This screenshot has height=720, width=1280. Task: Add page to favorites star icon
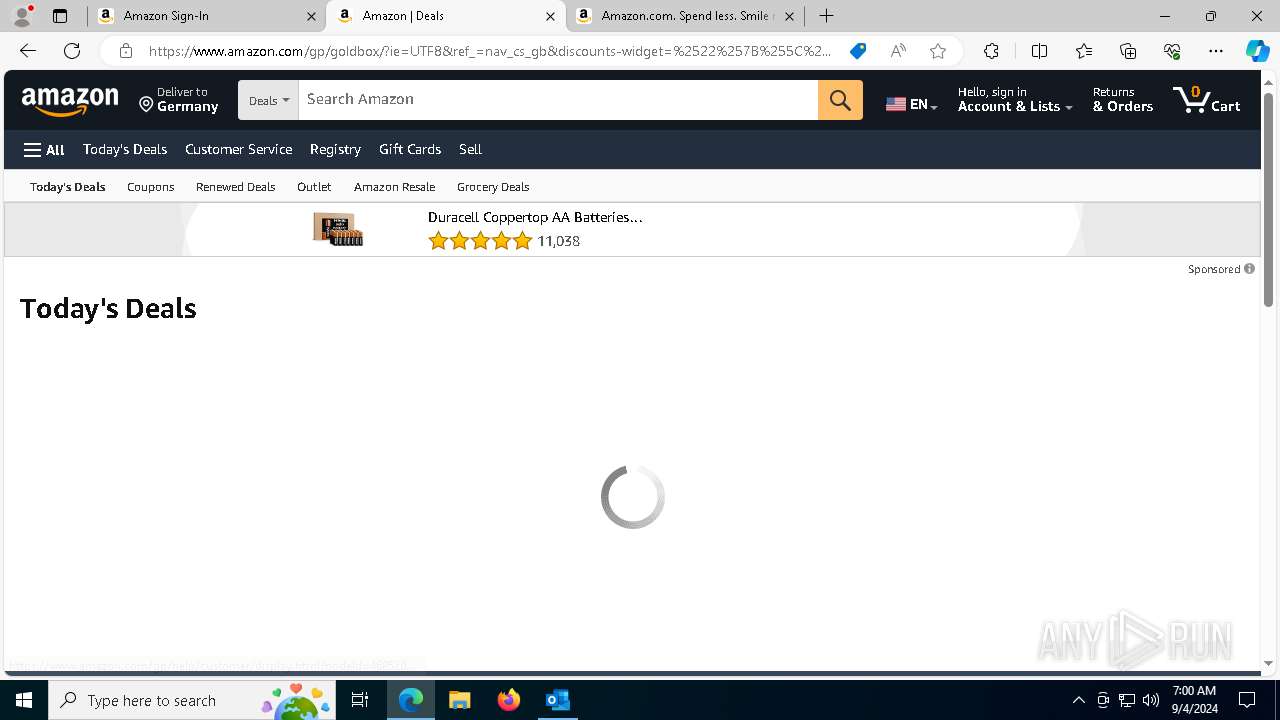pyautogui.click(x=938, y=51)
